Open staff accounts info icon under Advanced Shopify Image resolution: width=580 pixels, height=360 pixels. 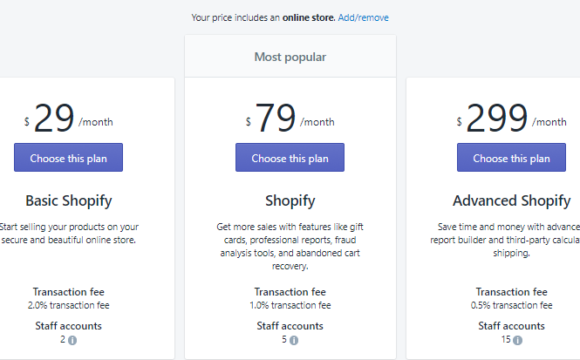click(518, 340)
